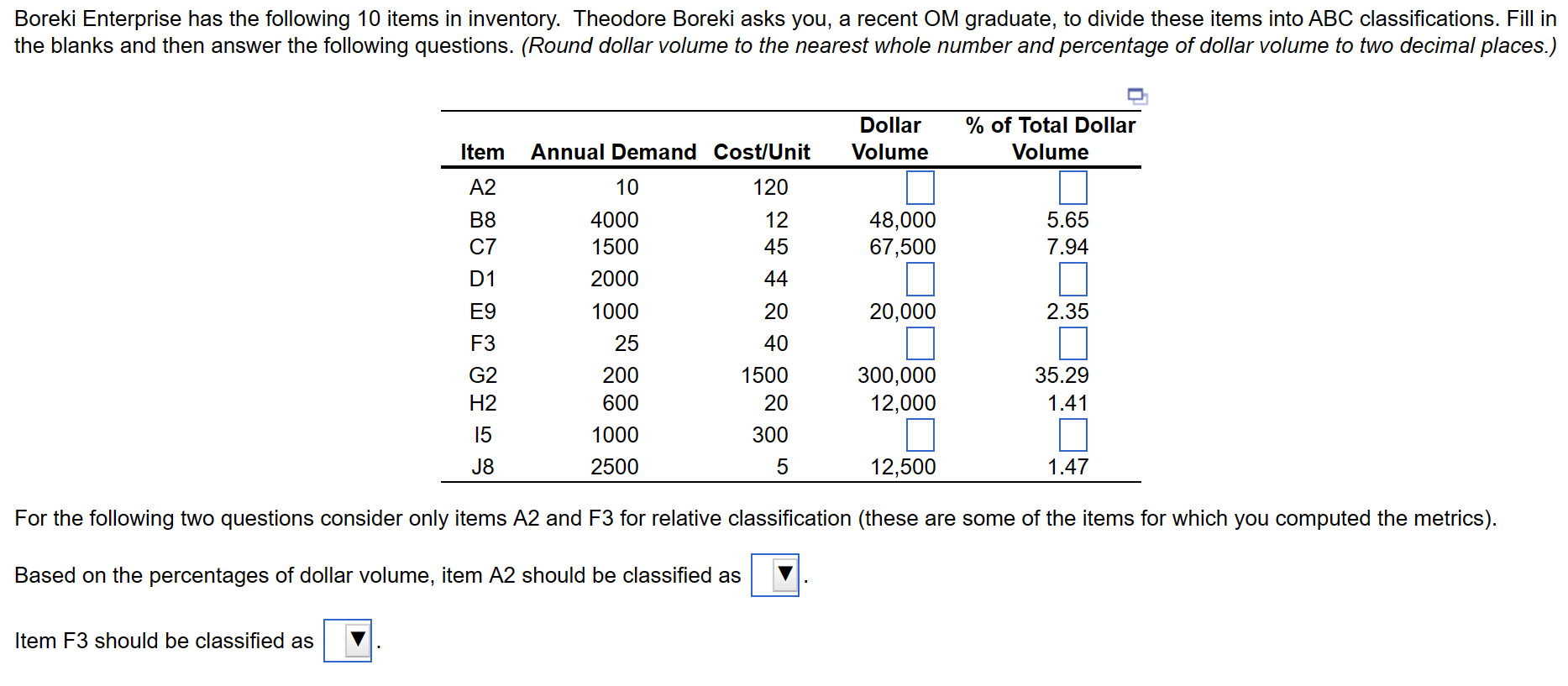Image resolution: width=1568 pixels, height=686 pixels.
Task: Click the percent of total blank for F3
Action: coord(1073,343)
